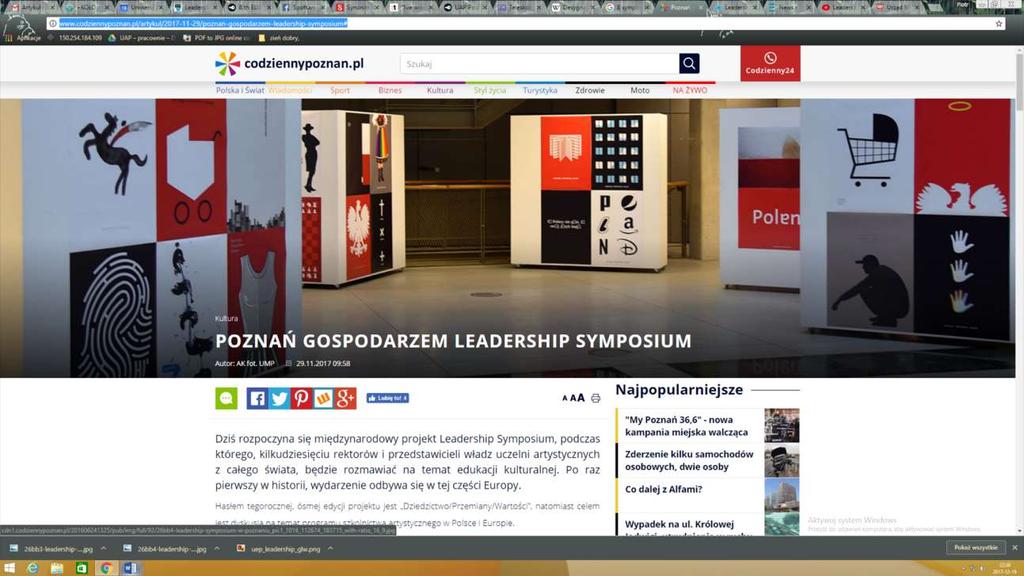Share article on Twitter

[280, 398]
